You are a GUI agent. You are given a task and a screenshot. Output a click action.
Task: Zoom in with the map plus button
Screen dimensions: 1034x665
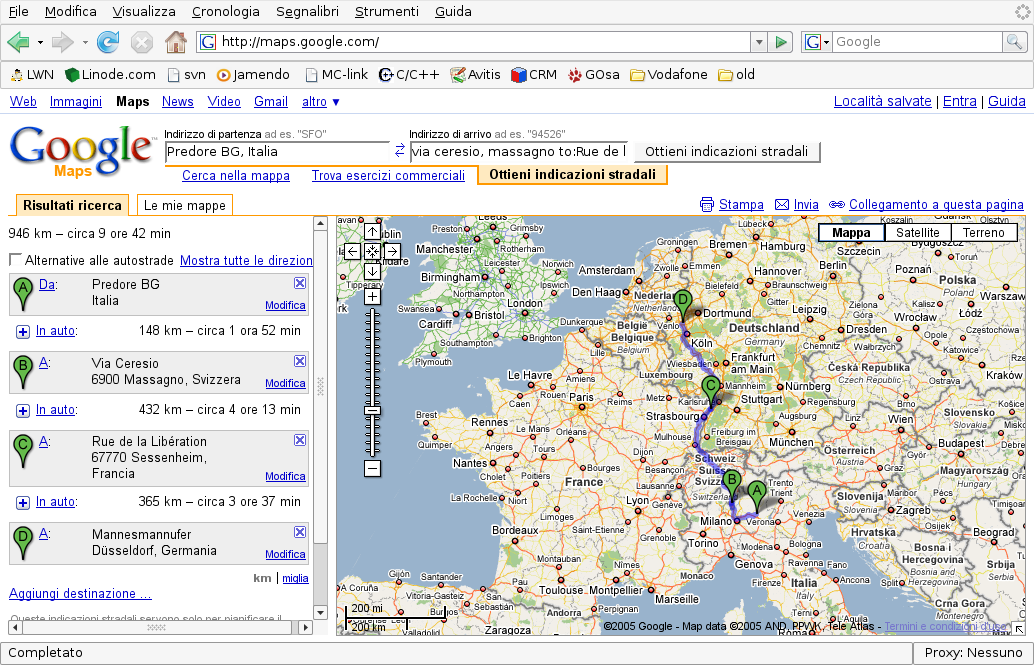click(372, 296)
